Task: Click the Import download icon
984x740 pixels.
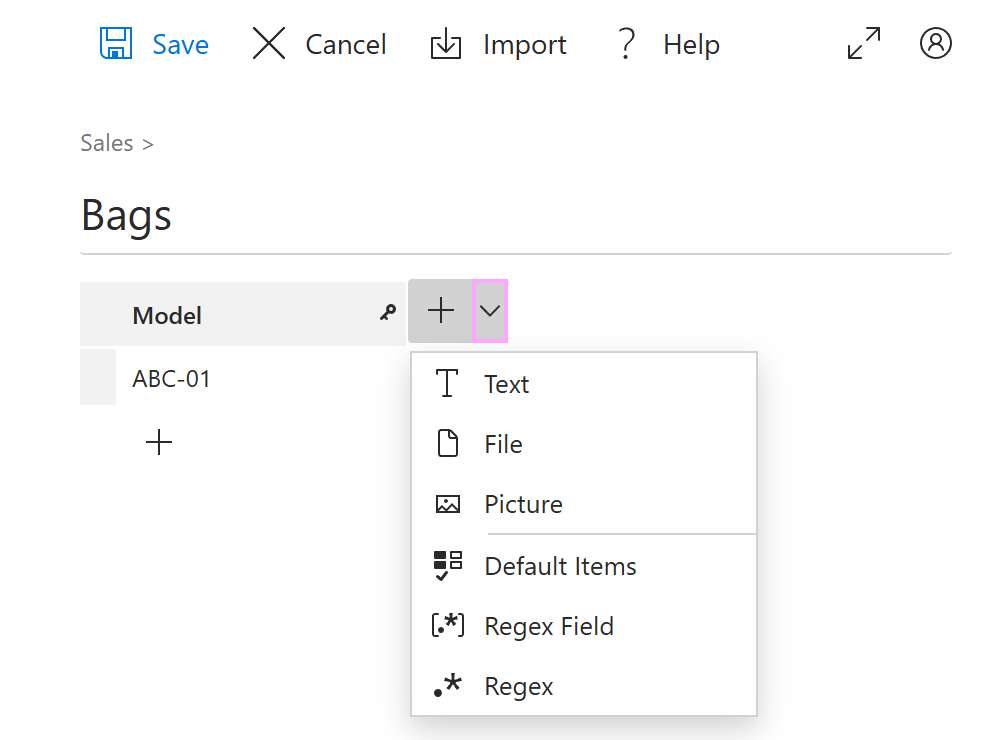Action: pos(446,44)
